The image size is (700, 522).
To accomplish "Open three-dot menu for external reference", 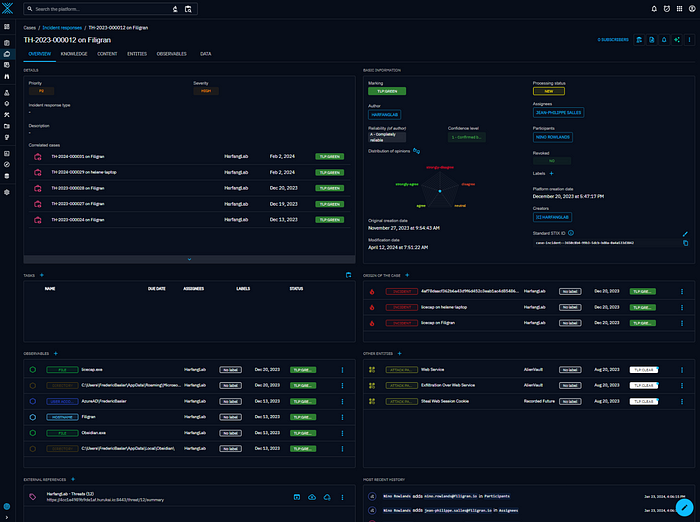I will 343,496.
